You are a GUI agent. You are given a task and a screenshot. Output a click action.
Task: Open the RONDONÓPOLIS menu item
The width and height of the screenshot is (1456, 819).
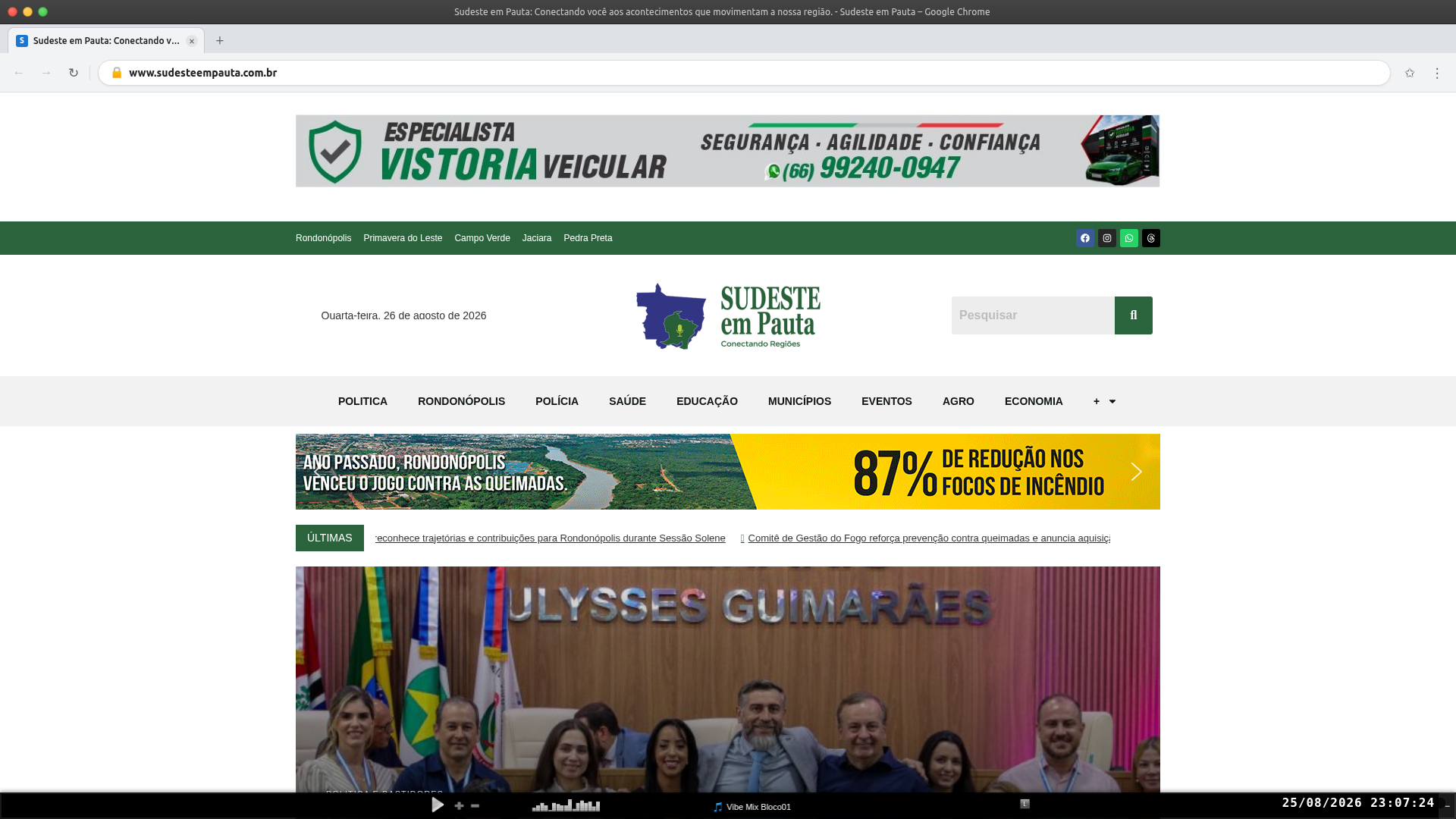coord(461,401)
